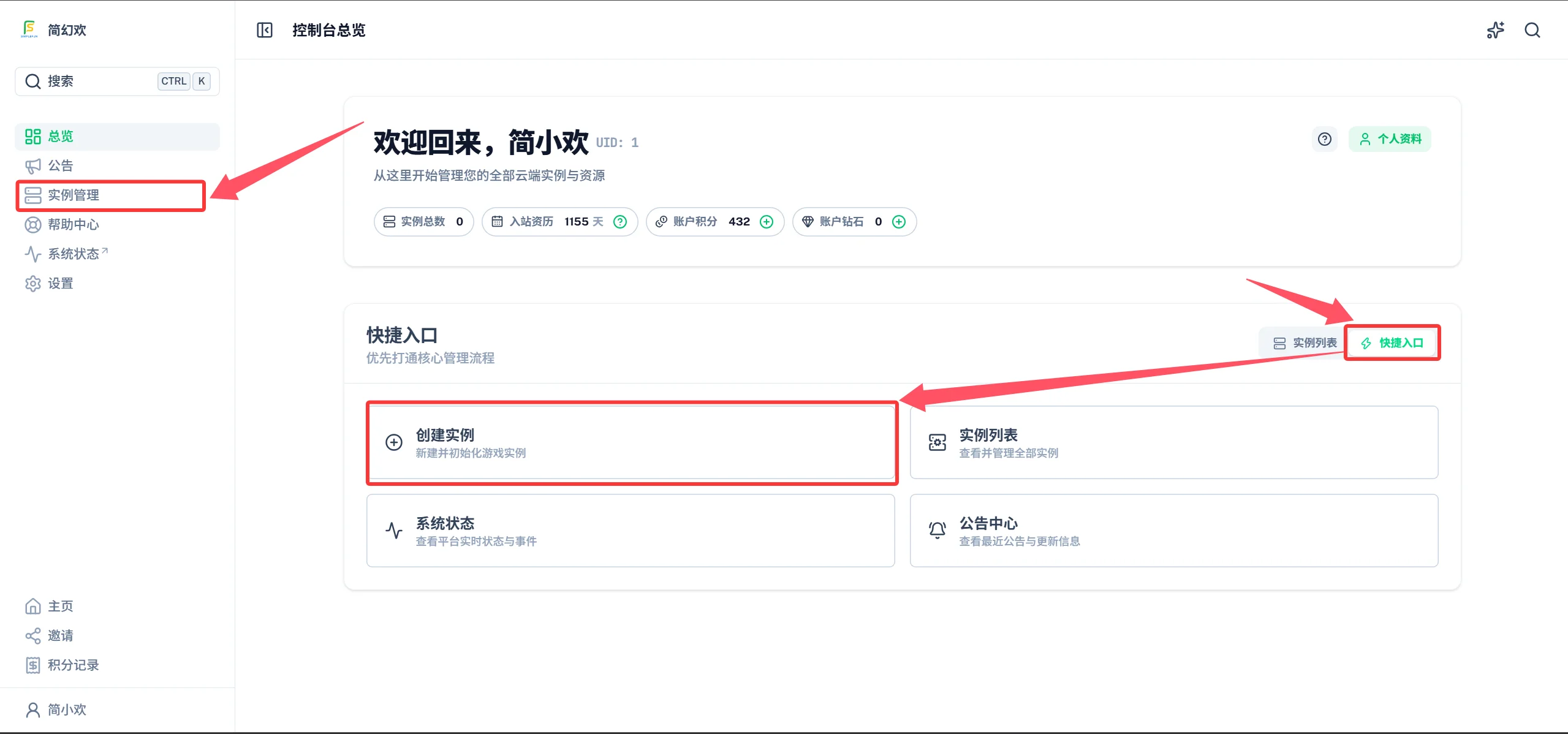Open the 创建实例 card

coord(631,442)
